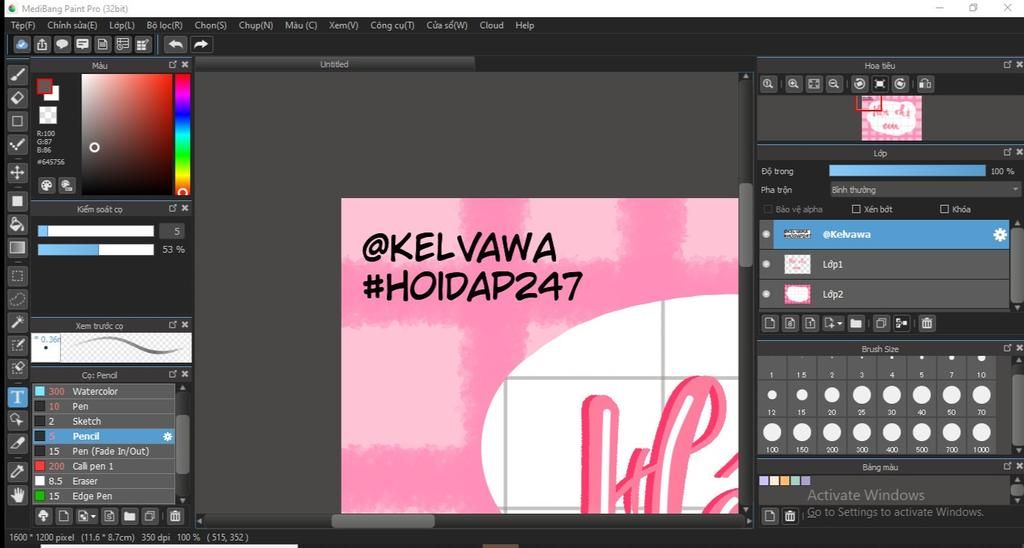Open the Pha trộn blend mode dropdown
Image resolution: width=1024 pixels, height=548 pixels.
pos(923,189)
